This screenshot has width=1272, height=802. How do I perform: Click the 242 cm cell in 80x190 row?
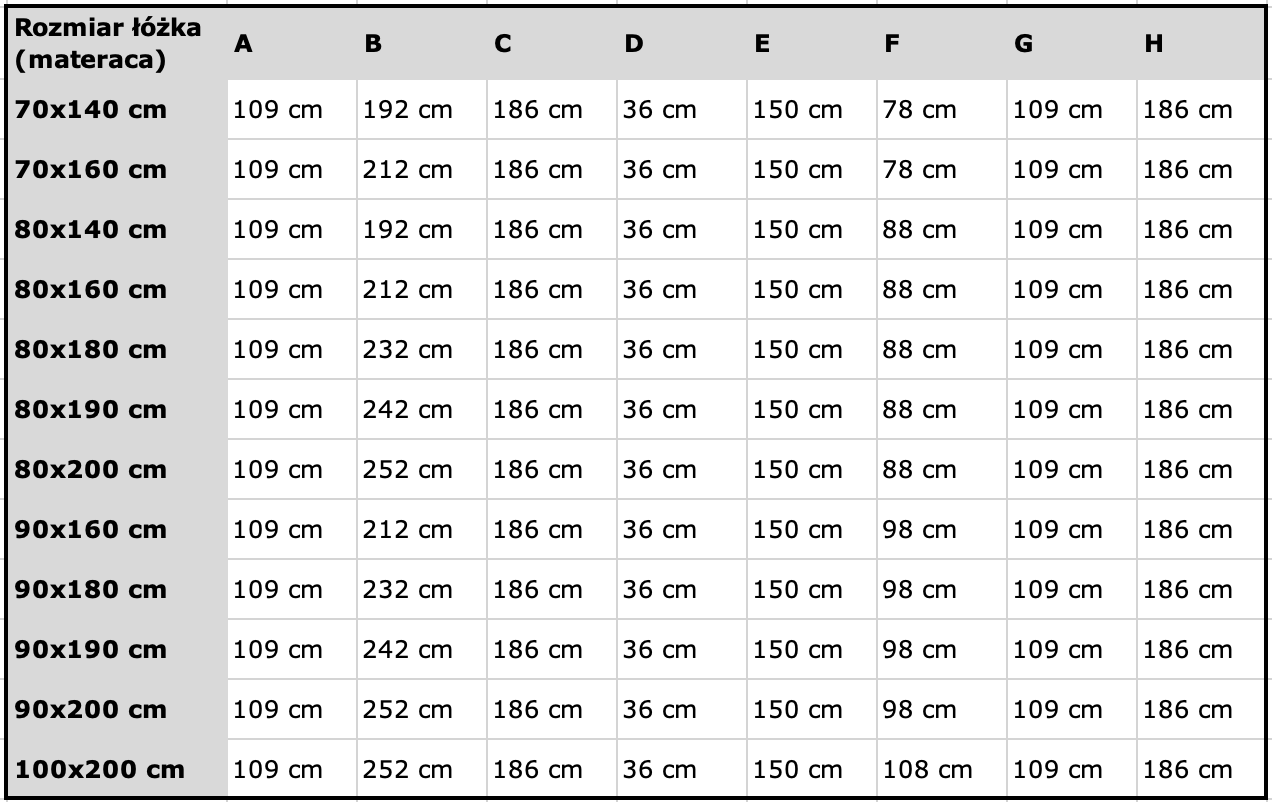click(x=422, y=410)
